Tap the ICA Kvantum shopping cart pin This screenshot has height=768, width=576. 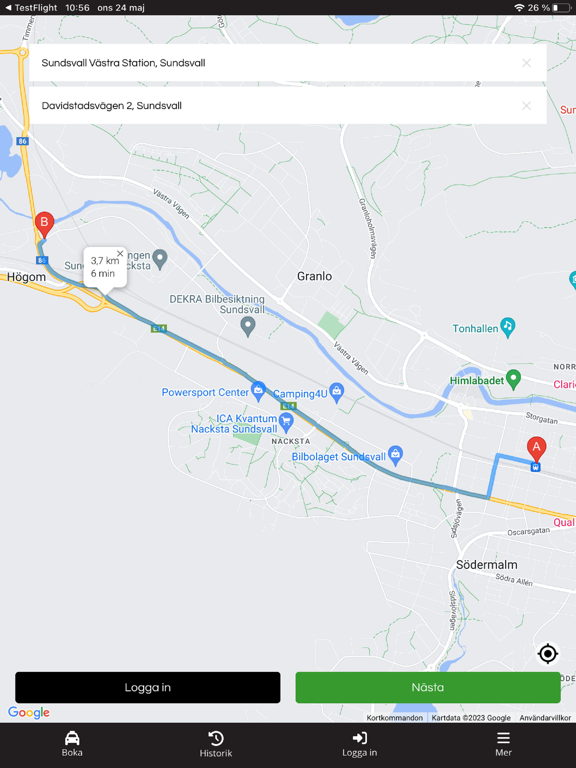tap(286, 421)
